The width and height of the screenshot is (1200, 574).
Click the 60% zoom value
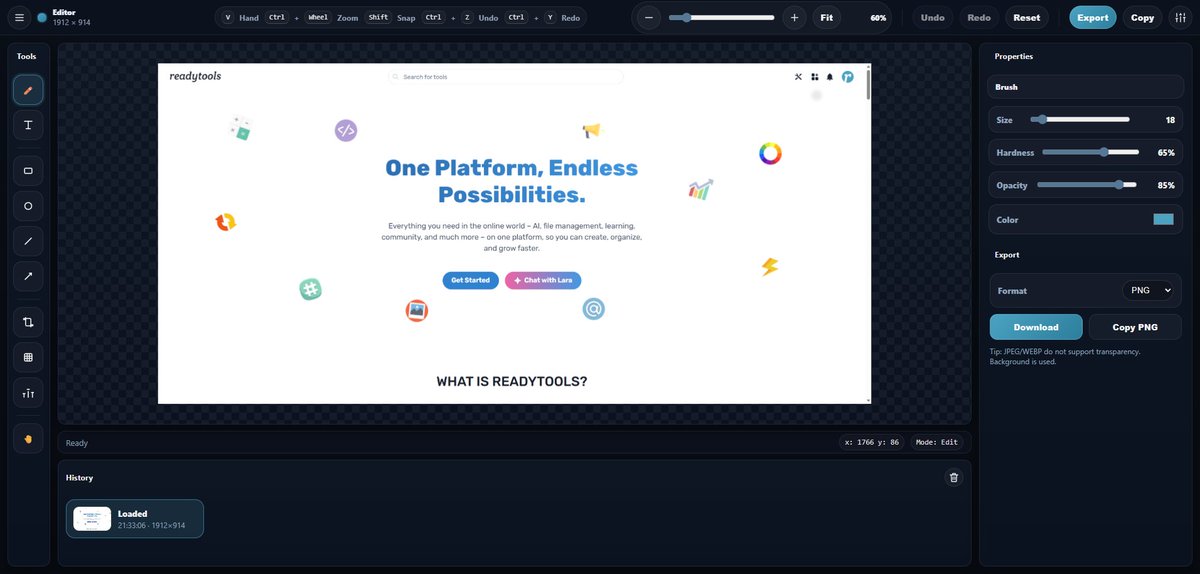[878, 18]
